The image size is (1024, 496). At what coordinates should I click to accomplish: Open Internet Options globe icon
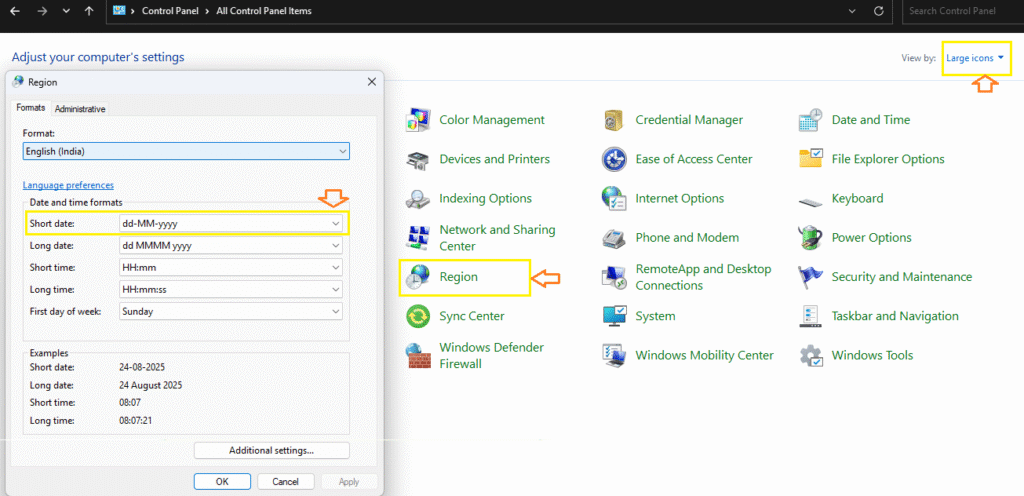coord(614,198)
